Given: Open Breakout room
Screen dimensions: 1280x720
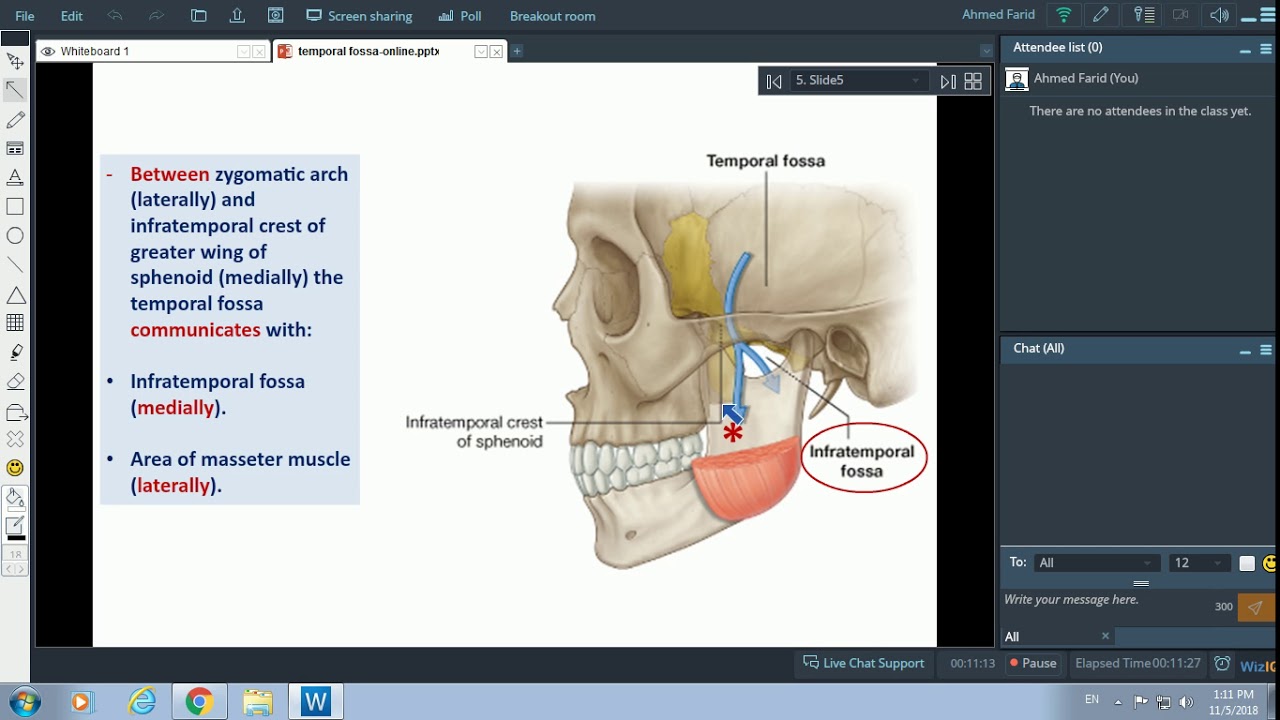Looking at the screenshot, I should coord(552,16).
